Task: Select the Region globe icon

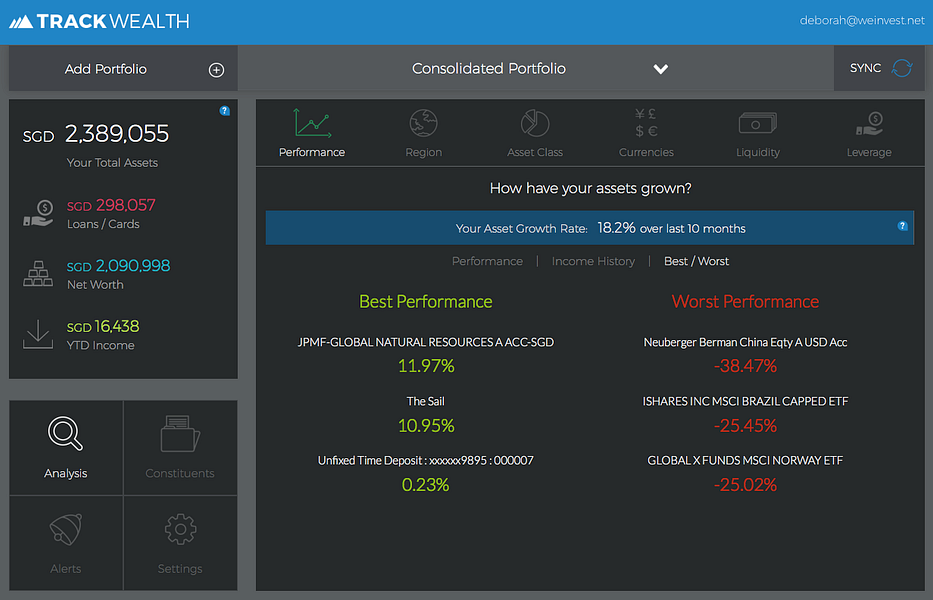Action: tap(424, 123)
